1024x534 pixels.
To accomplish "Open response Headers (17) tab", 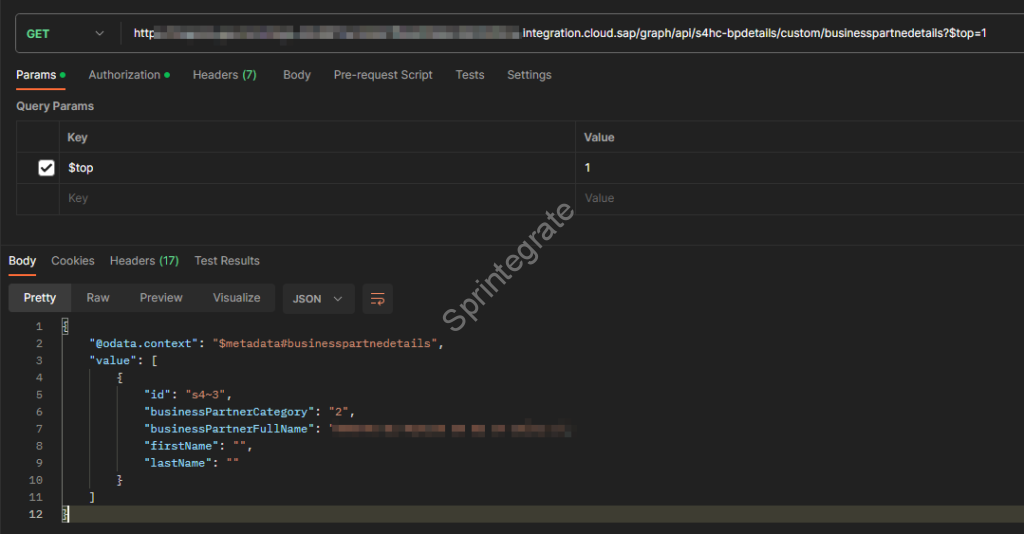I will [144, 261].
